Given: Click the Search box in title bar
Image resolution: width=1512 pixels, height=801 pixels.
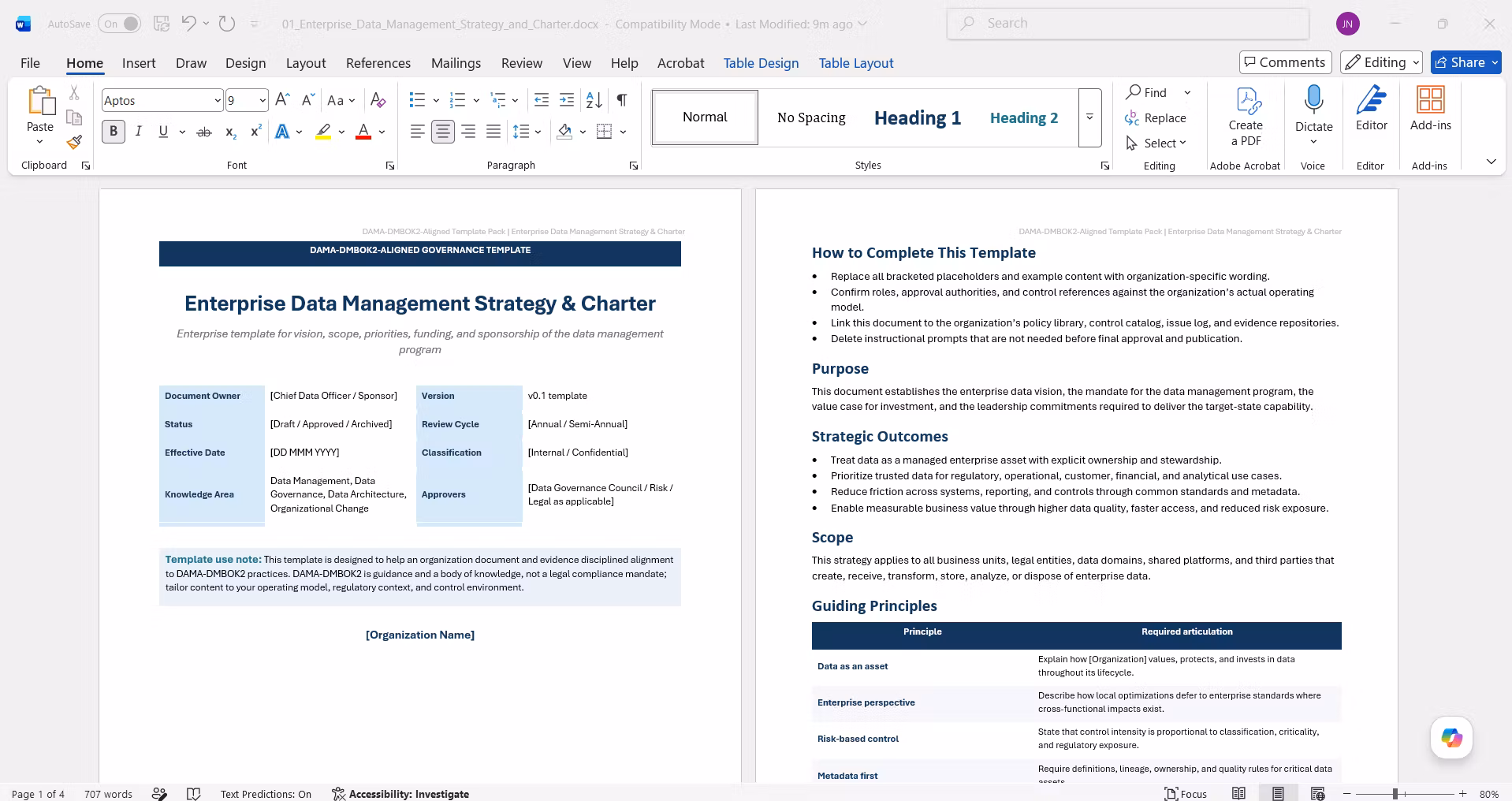Looking at the screenshot, I should [x=1127, y=24].
